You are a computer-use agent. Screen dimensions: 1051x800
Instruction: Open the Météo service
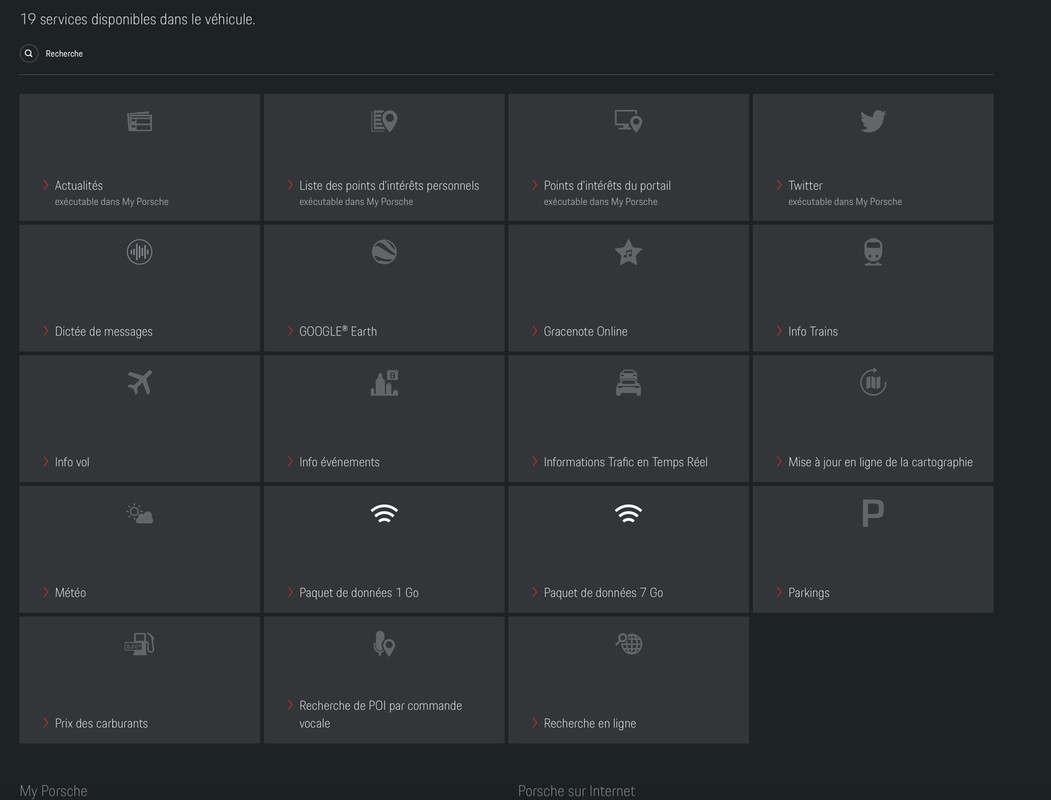70,592
